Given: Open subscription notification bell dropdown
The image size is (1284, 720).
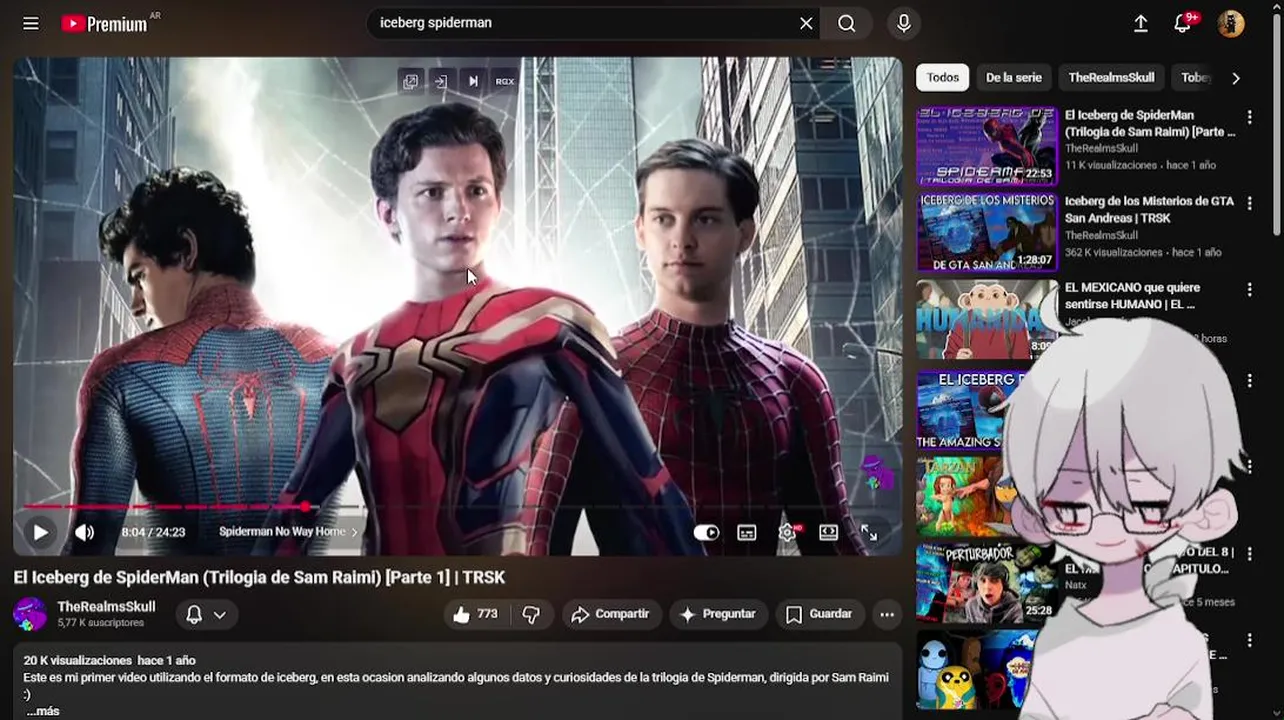Looking at the screenshot, I should point(207,615).
